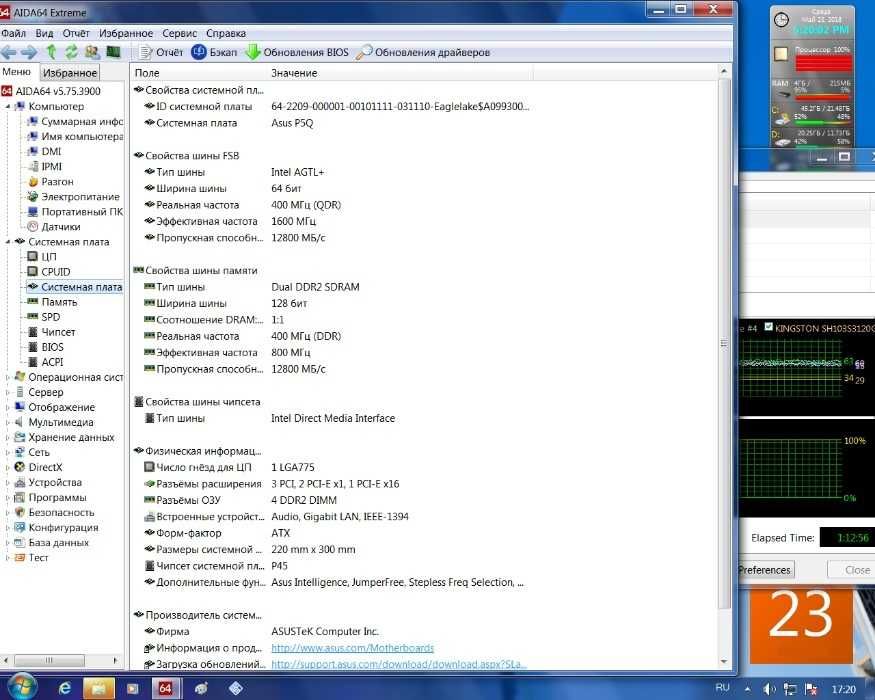
Task: Click Preferences button in background window
Action: [x=765, y=570]
